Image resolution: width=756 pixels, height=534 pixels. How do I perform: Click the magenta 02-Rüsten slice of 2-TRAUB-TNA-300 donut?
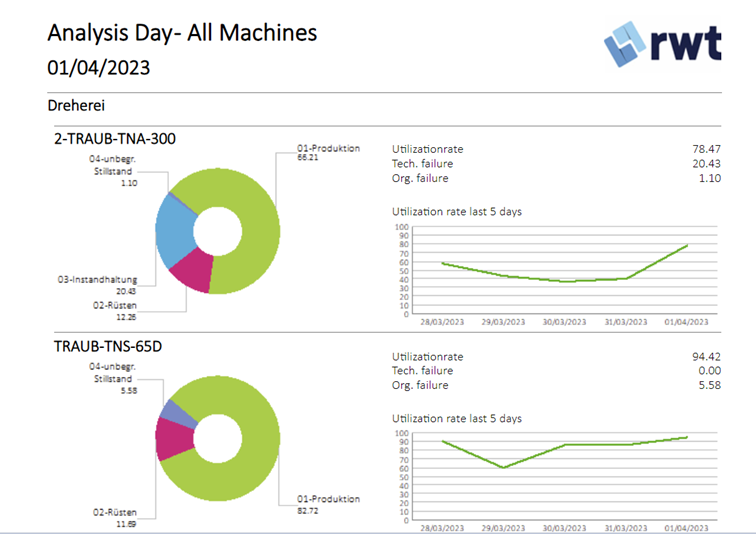click(x=195, y=272)
